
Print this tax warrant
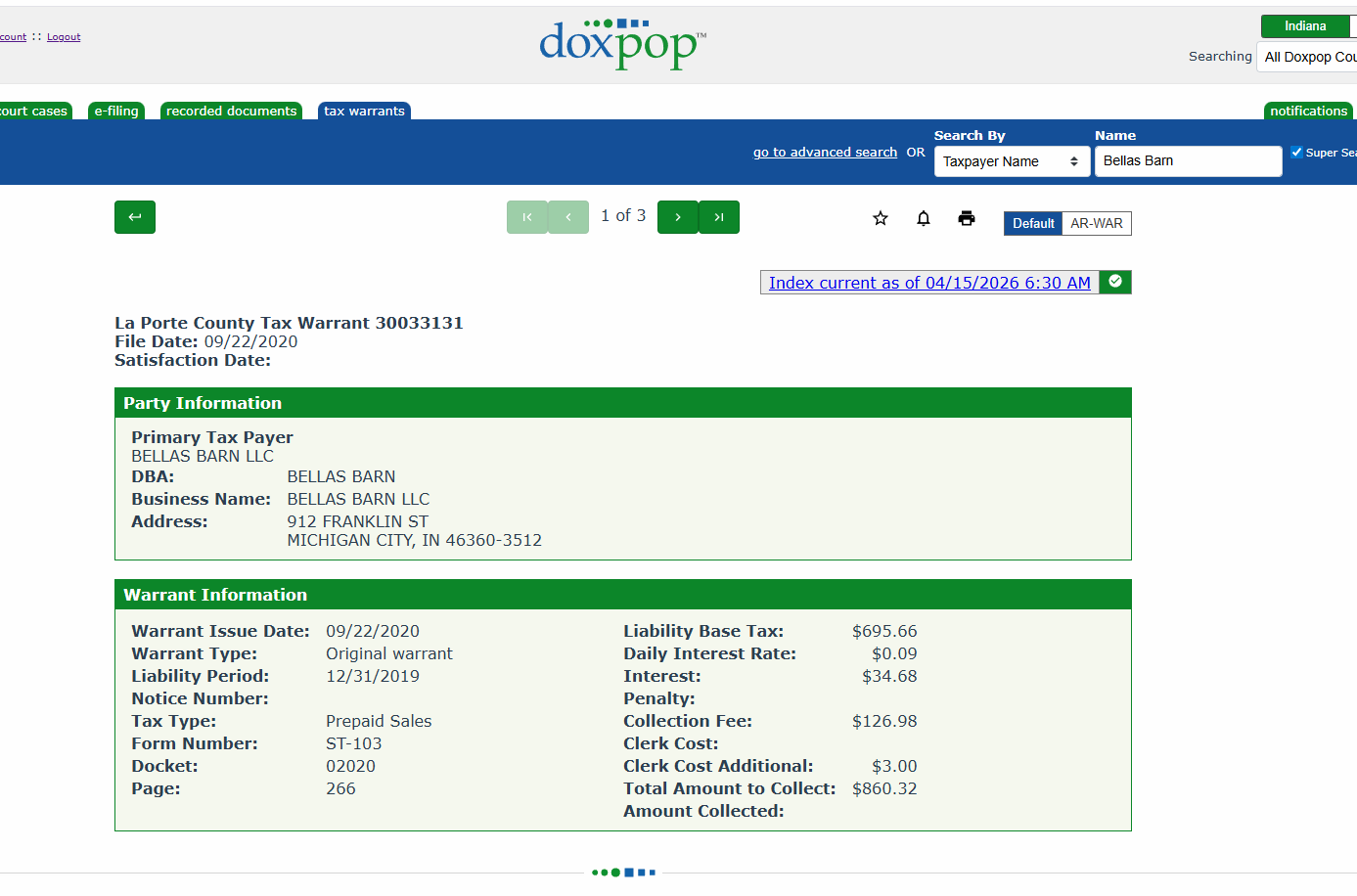[967, 218]
